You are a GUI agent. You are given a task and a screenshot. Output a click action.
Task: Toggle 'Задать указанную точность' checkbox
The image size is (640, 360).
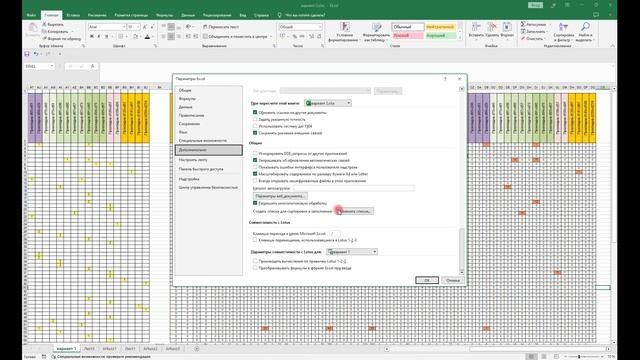click(255, 119)
